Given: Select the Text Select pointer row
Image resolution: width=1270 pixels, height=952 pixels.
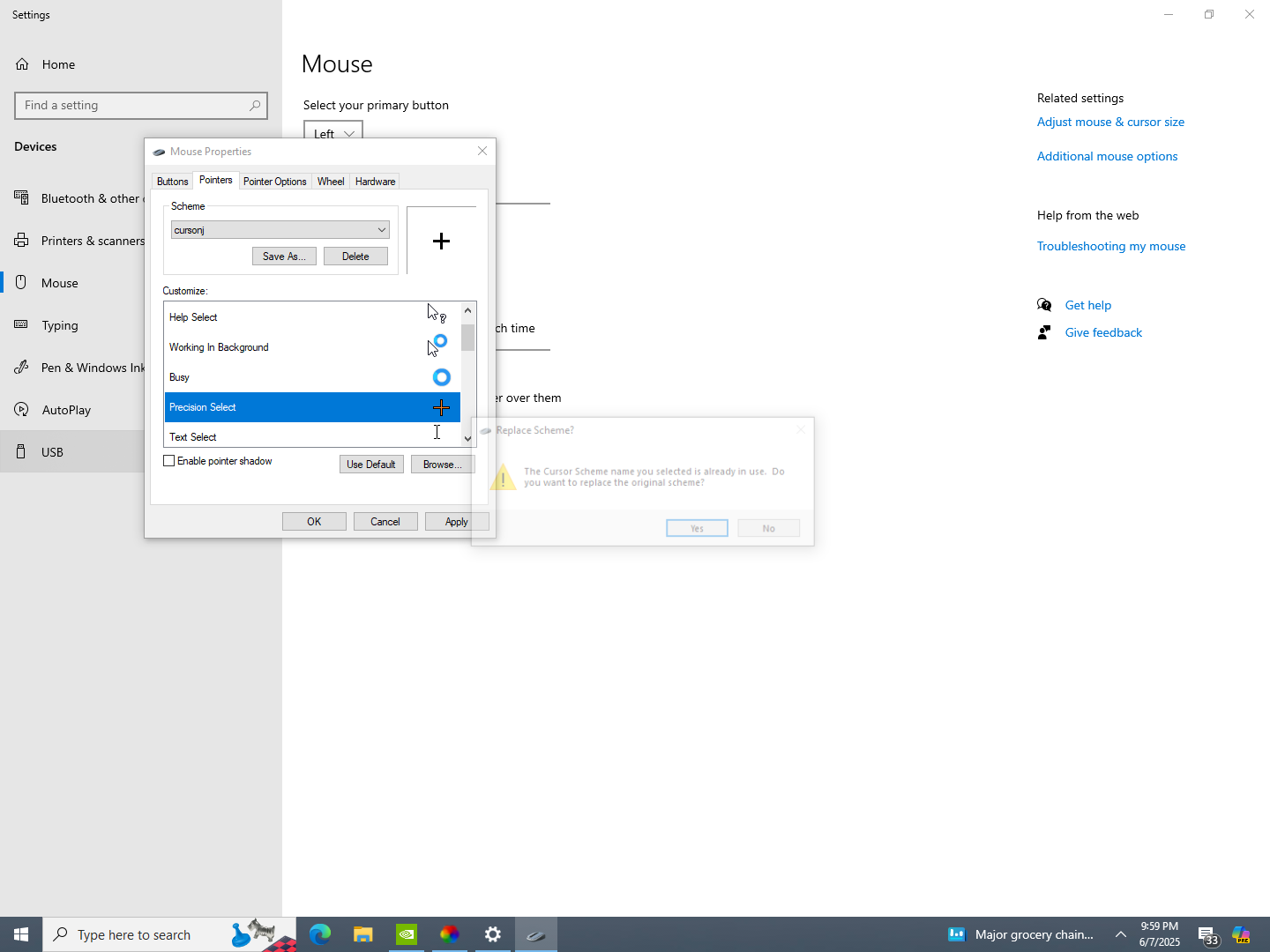Looking at the screenshot, I should click(312, 435).
